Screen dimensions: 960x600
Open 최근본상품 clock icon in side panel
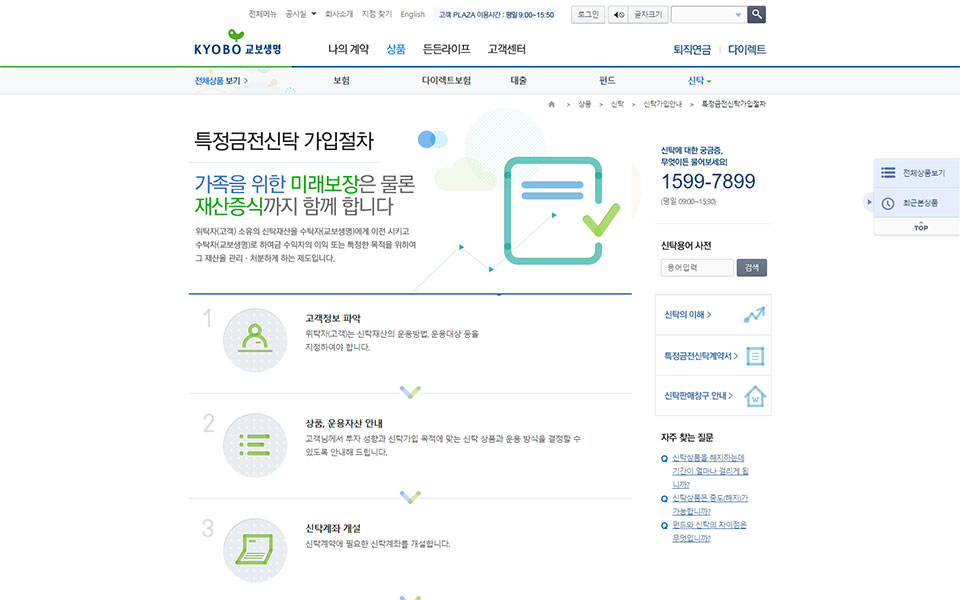pos(888,203)
